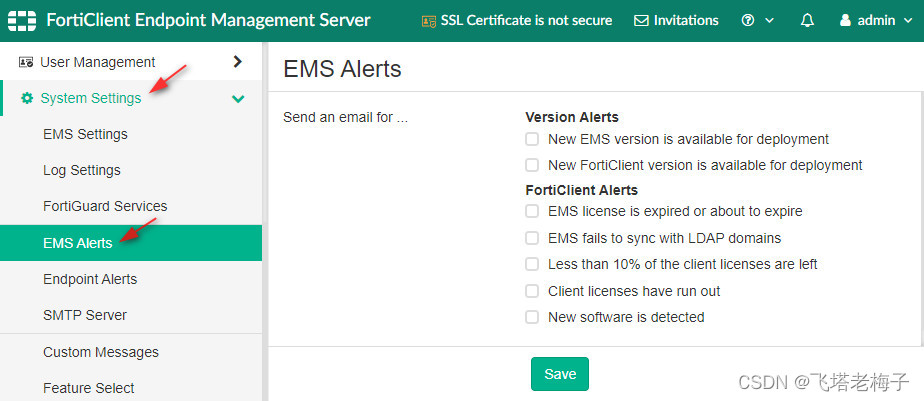
Task: Click the FortiClient Endpoint Management Server title
Action: coord(208,21)
